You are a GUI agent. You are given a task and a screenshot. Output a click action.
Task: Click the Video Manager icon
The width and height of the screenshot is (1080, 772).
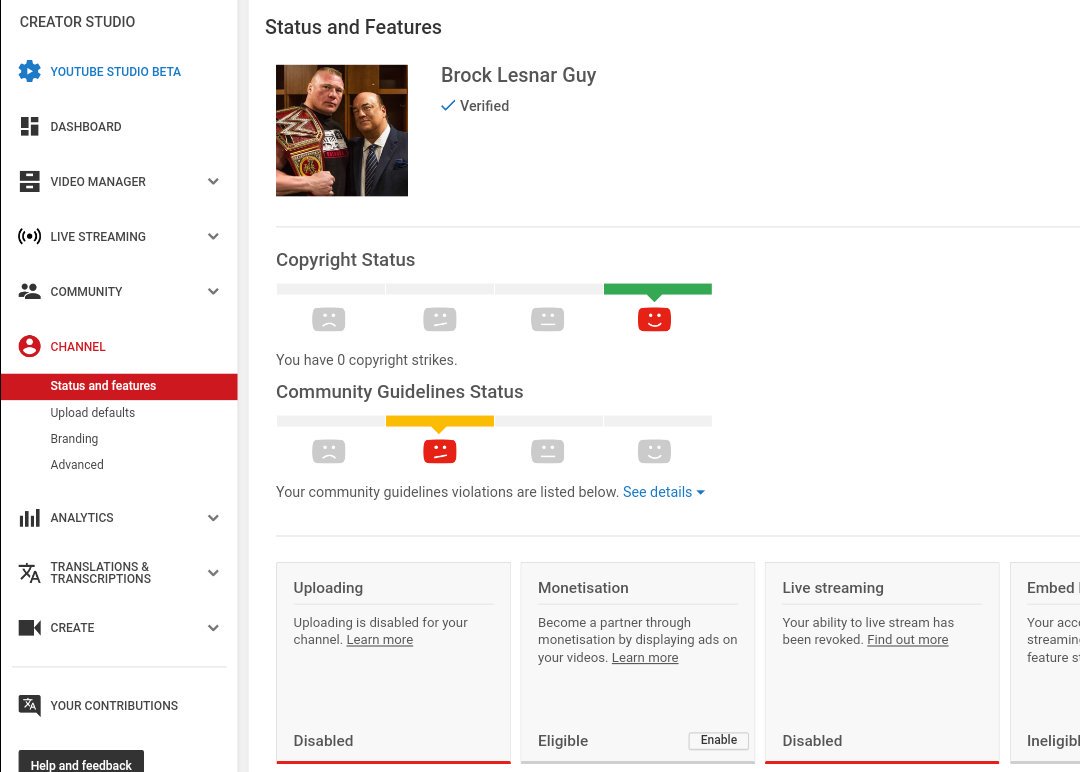29,181
